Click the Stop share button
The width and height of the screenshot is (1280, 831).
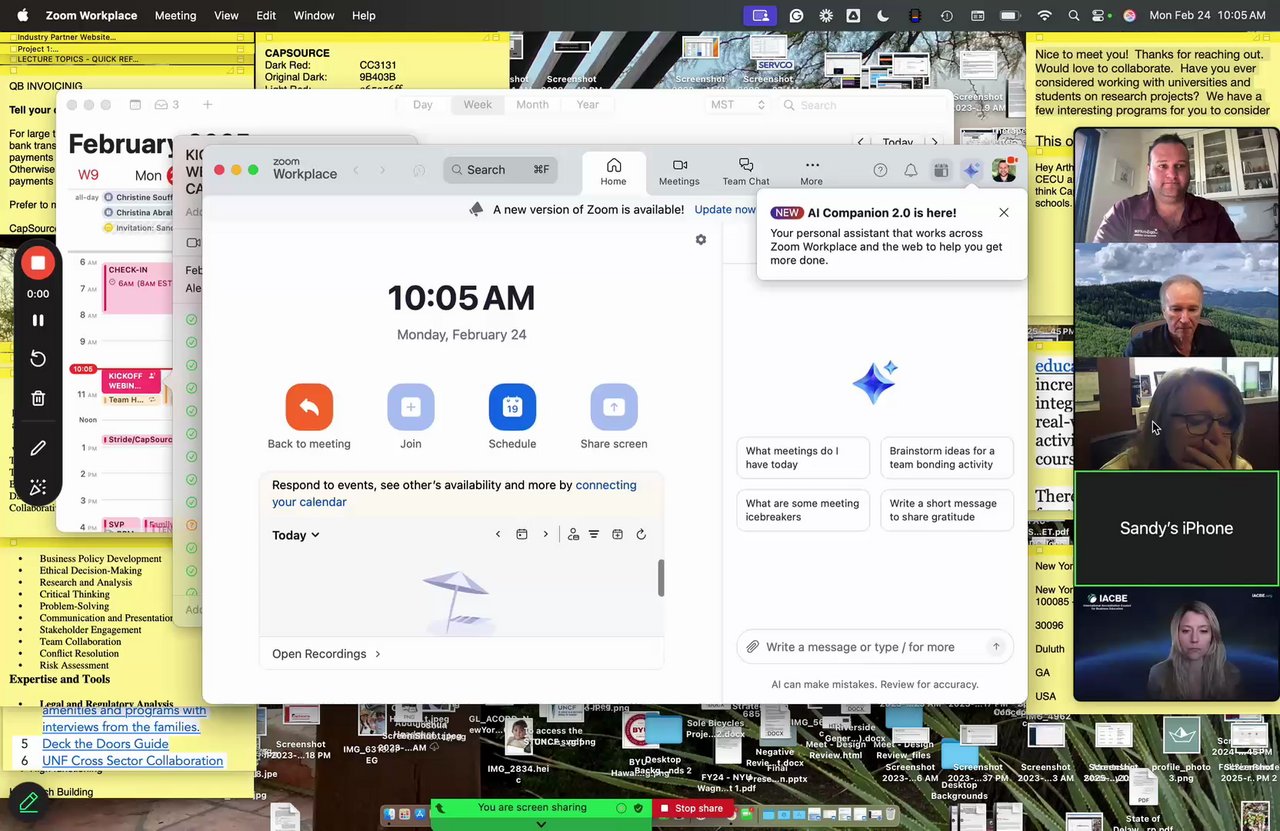(x=691, y=808)
